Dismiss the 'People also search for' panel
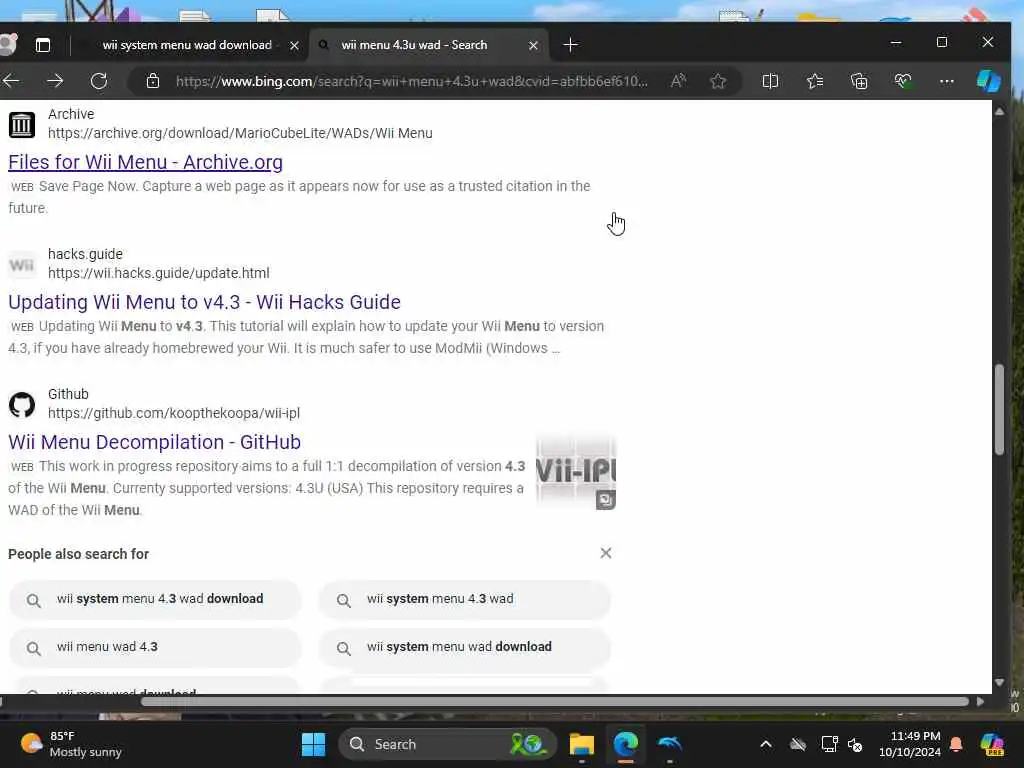This screenshot has width=1024, height=768. 605,553
